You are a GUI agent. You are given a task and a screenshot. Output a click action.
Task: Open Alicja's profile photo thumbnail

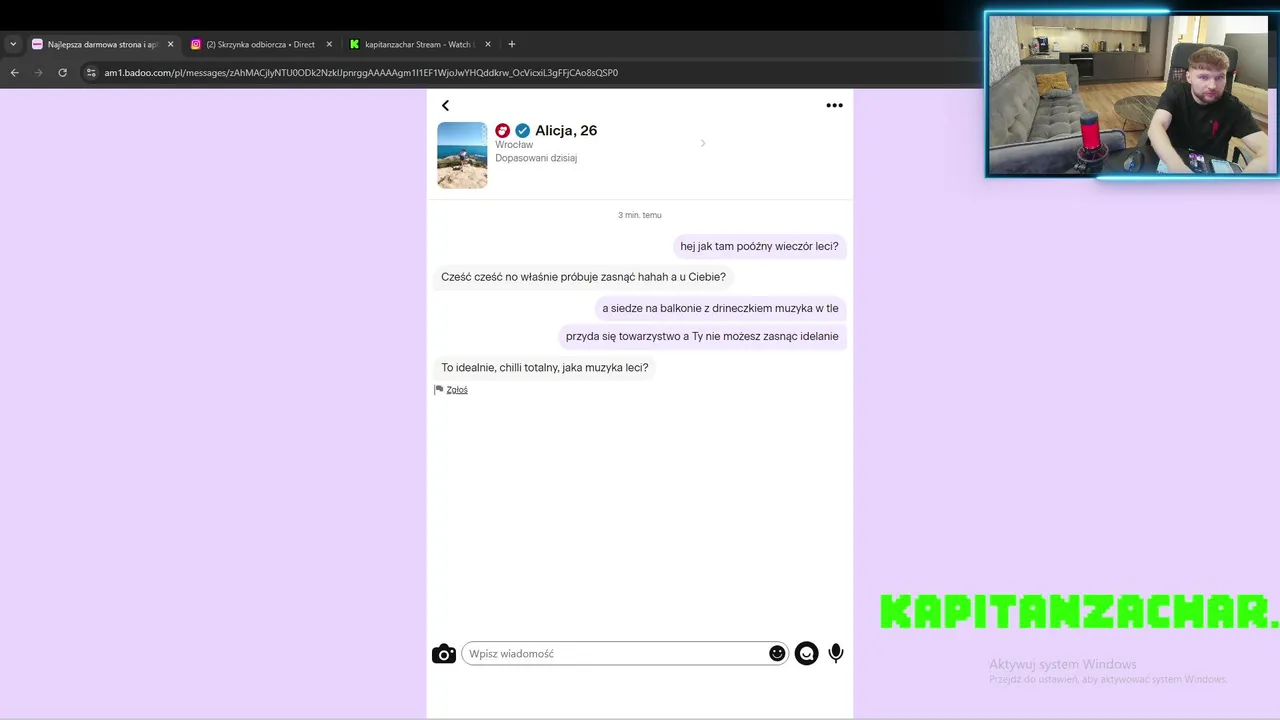pos(462,155)
